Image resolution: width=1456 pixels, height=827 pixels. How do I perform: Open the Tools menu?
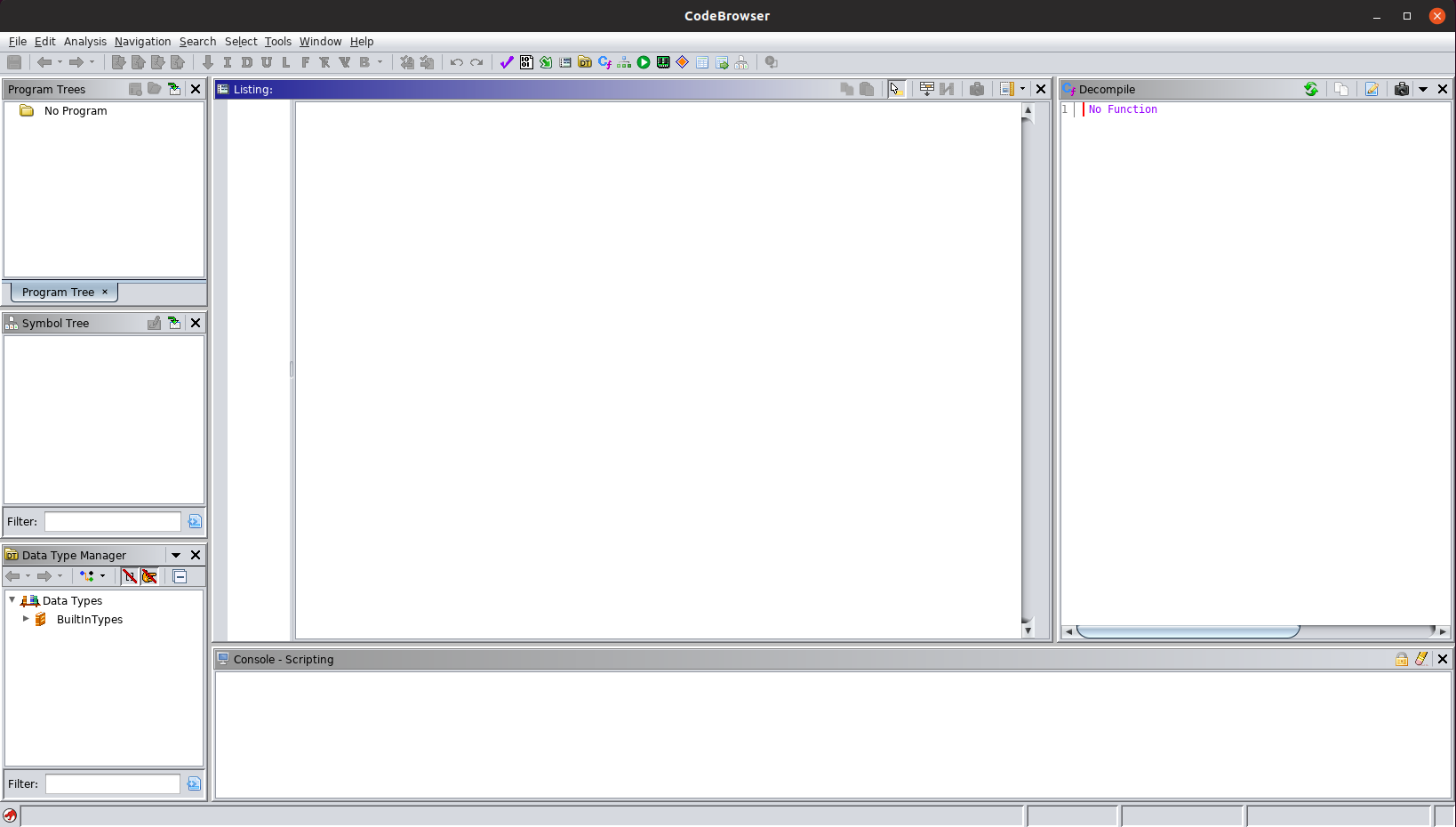pyautogui.click(x=278, y=42)
